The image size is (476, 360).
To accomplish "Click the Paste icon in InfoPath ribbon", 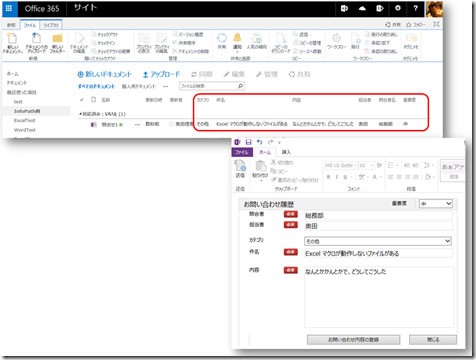I will tap(261, 166).
